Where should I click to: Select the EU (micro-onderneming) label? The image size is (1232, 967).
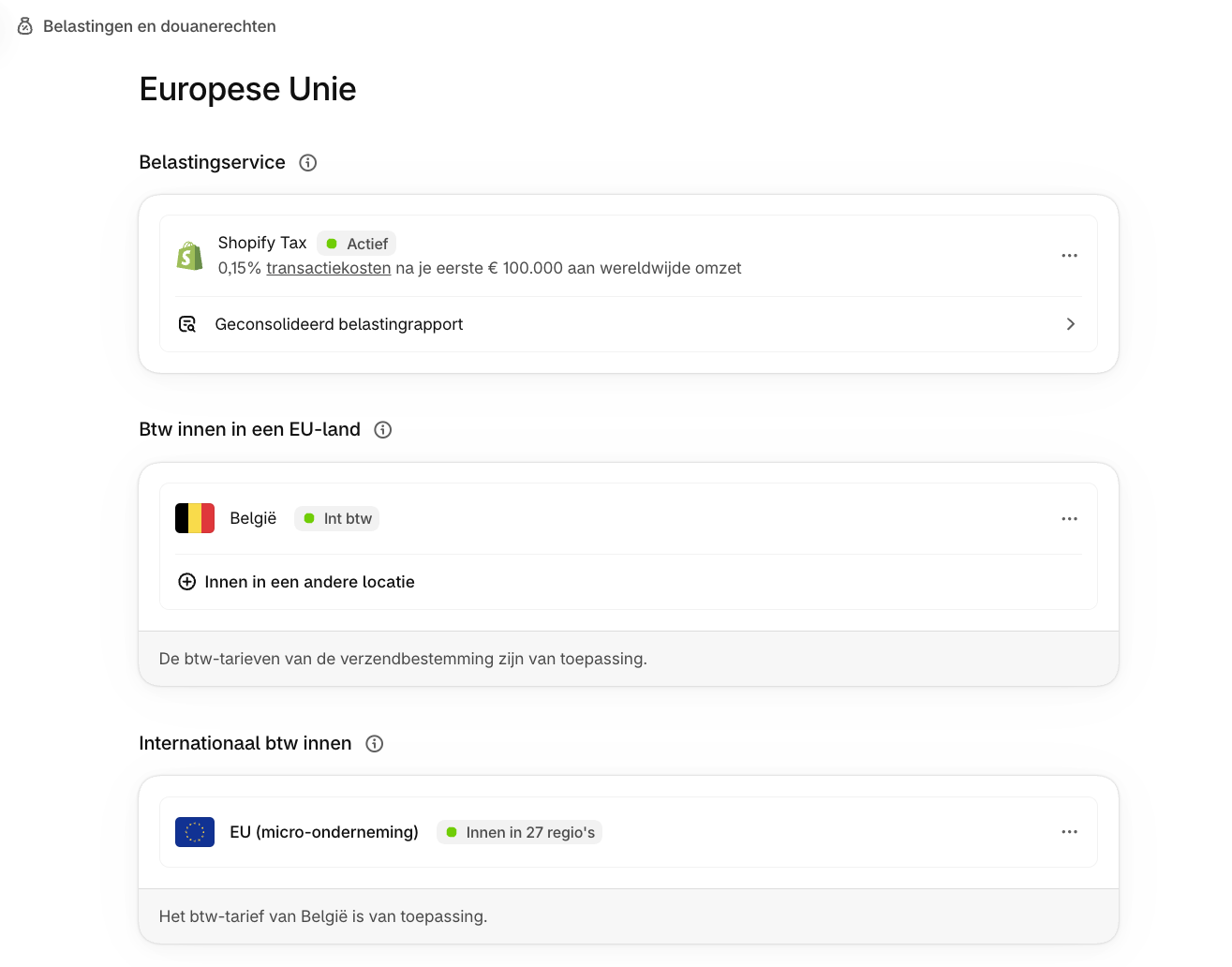[324, 832]
